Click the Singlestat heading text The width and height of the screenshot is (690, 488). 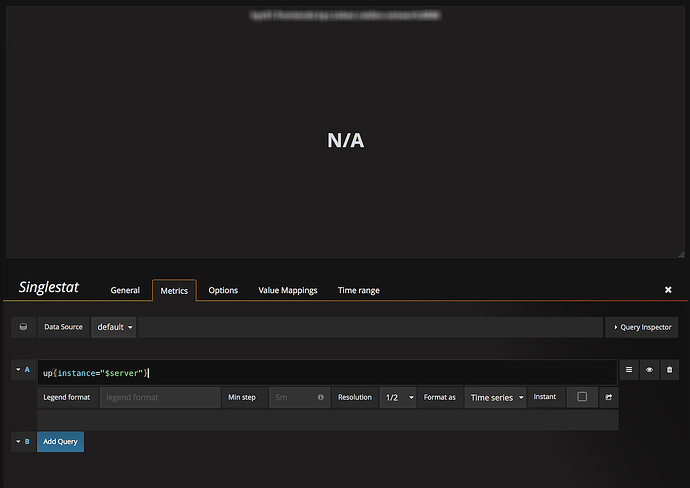pos(48,287)
